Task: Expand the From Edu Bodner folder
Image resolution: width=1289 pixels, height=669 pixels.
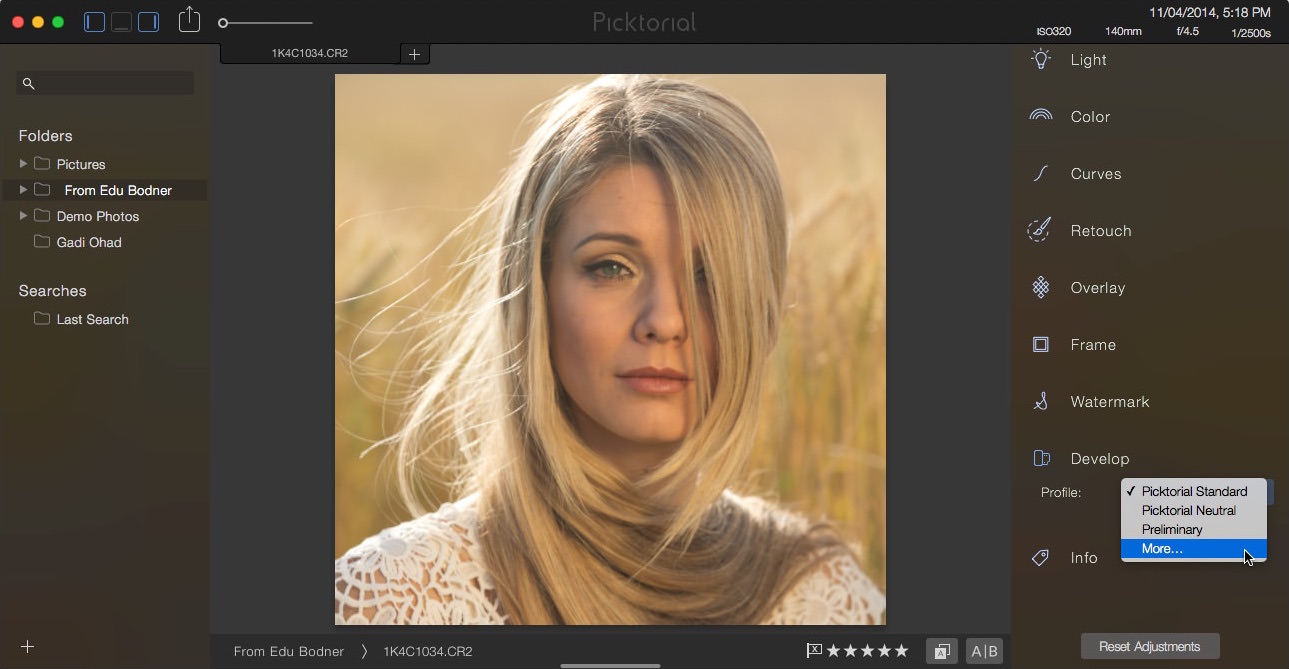Action: tap(23, 189)
